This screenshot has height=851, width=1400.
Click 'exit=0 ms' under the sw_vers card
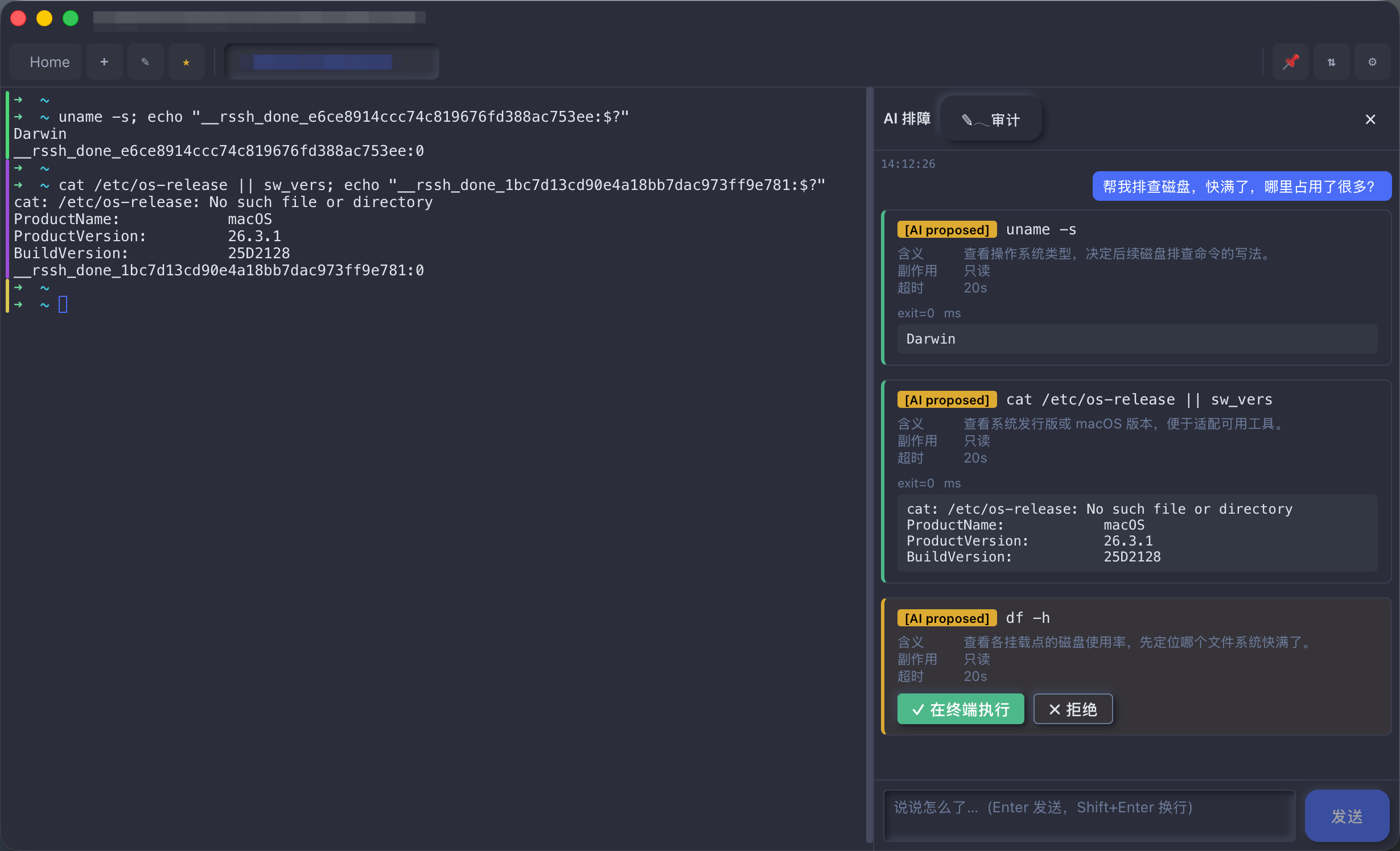pyautogui.click(x=929, y=484)
